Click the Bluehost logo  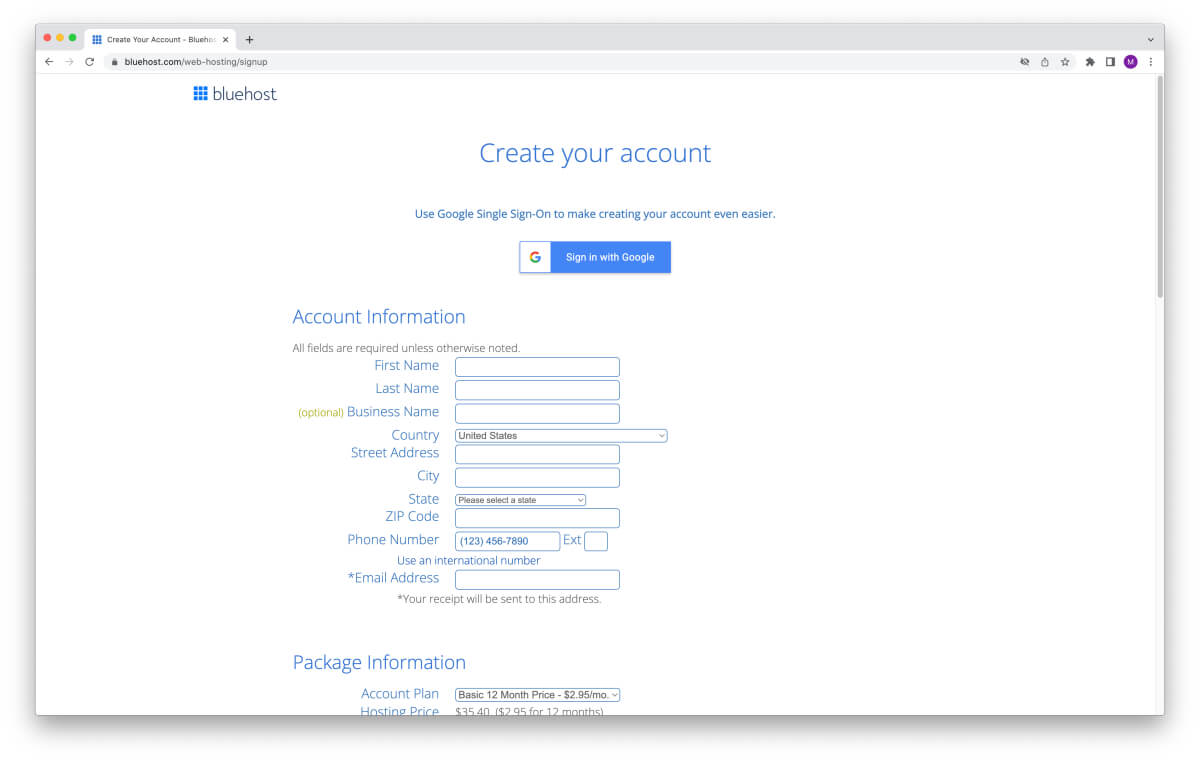pyautogui.click(x=235, y=94)
